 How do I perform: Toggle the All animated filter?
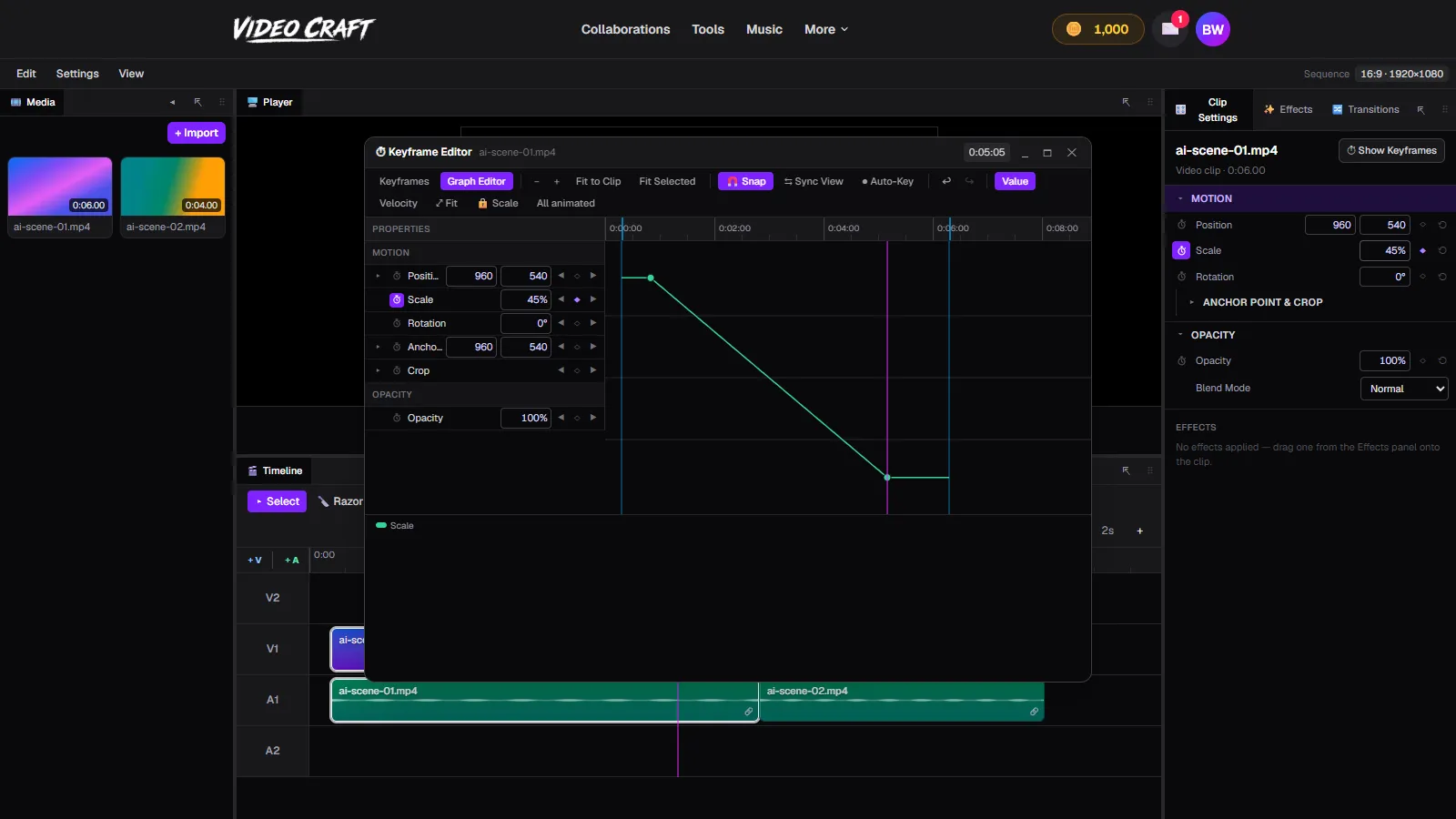pos(566,203)
